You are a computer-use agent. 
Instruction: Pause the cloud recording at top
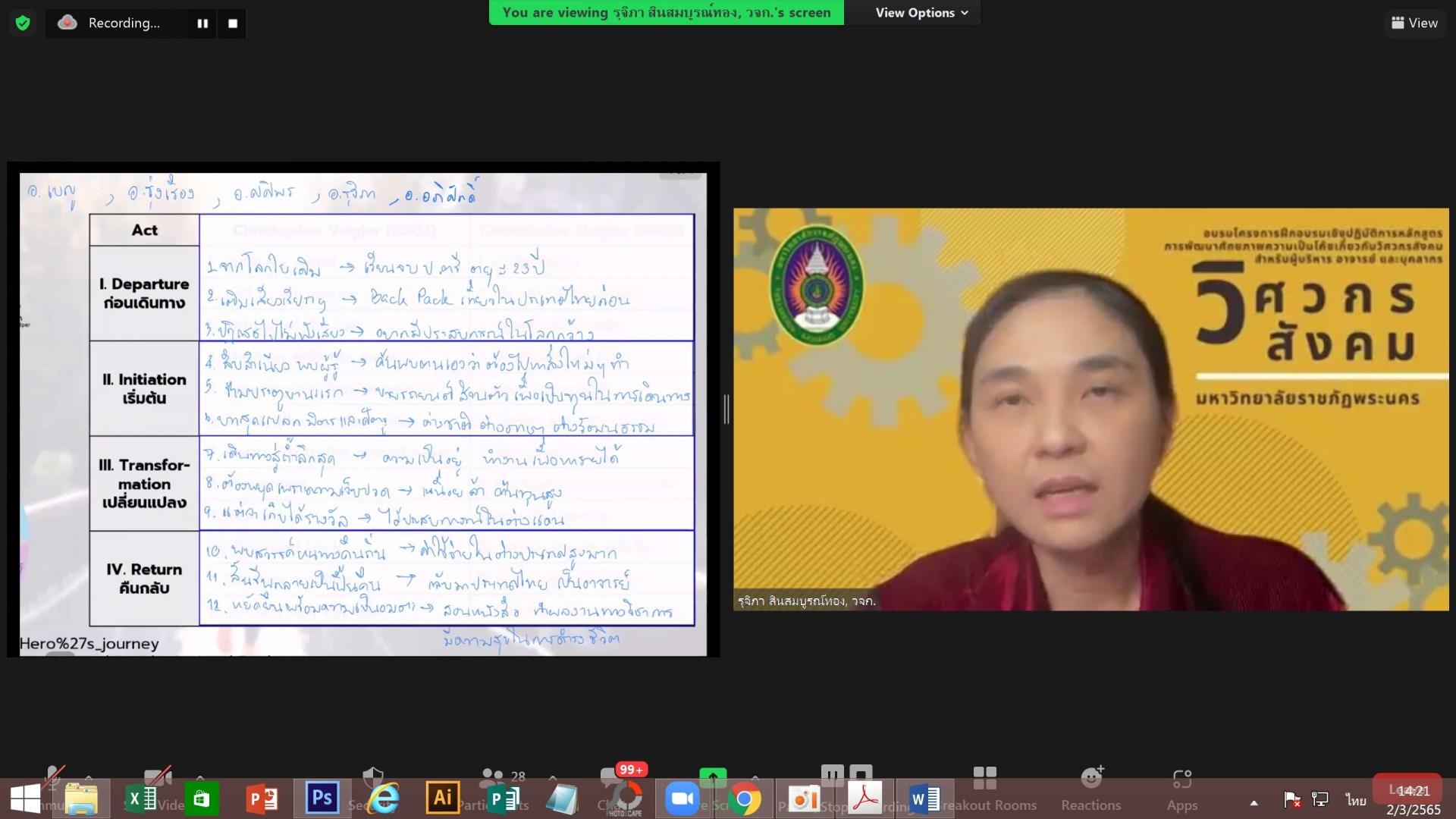click(202, 24)
